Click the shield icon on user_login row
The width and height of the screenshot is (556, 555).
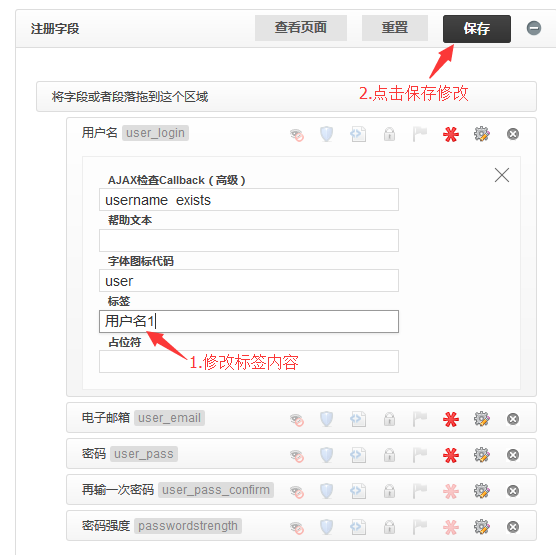(326, 134)
